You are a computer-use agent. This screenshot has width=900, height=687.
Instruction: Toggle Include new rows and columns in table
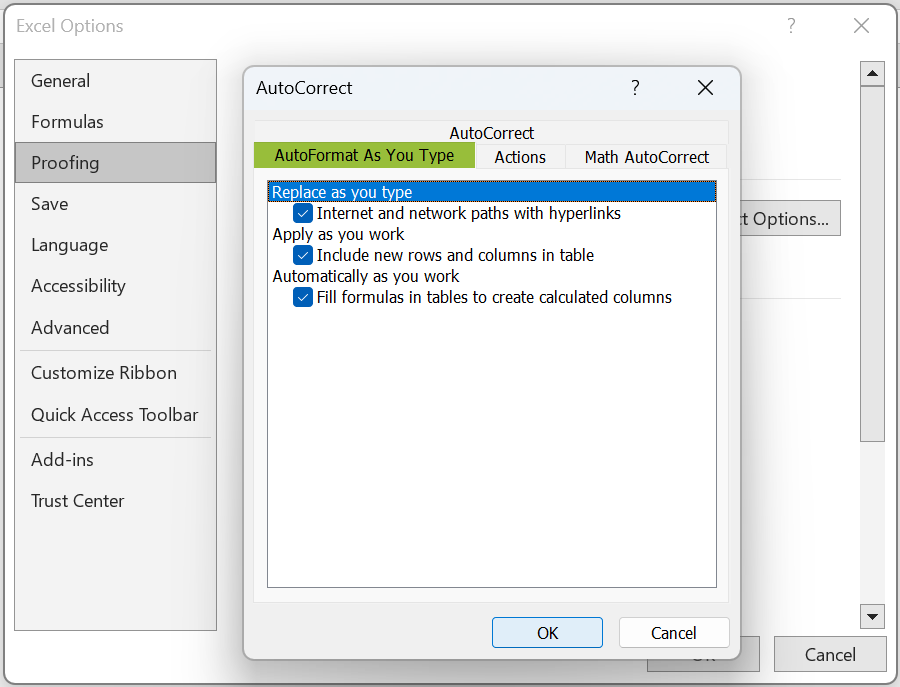(x=302, y=255)
